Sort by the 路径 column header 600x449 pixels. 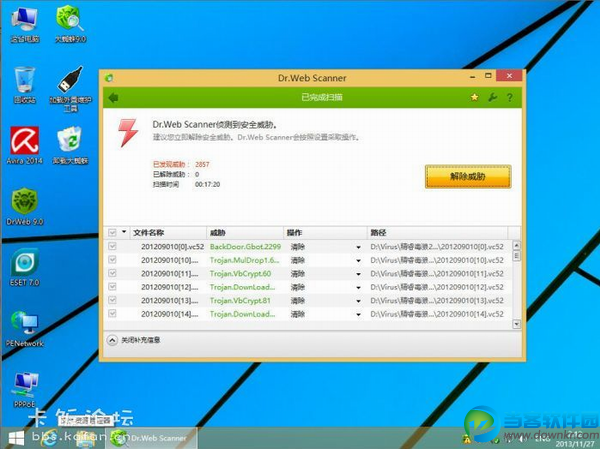coord(438,232)
